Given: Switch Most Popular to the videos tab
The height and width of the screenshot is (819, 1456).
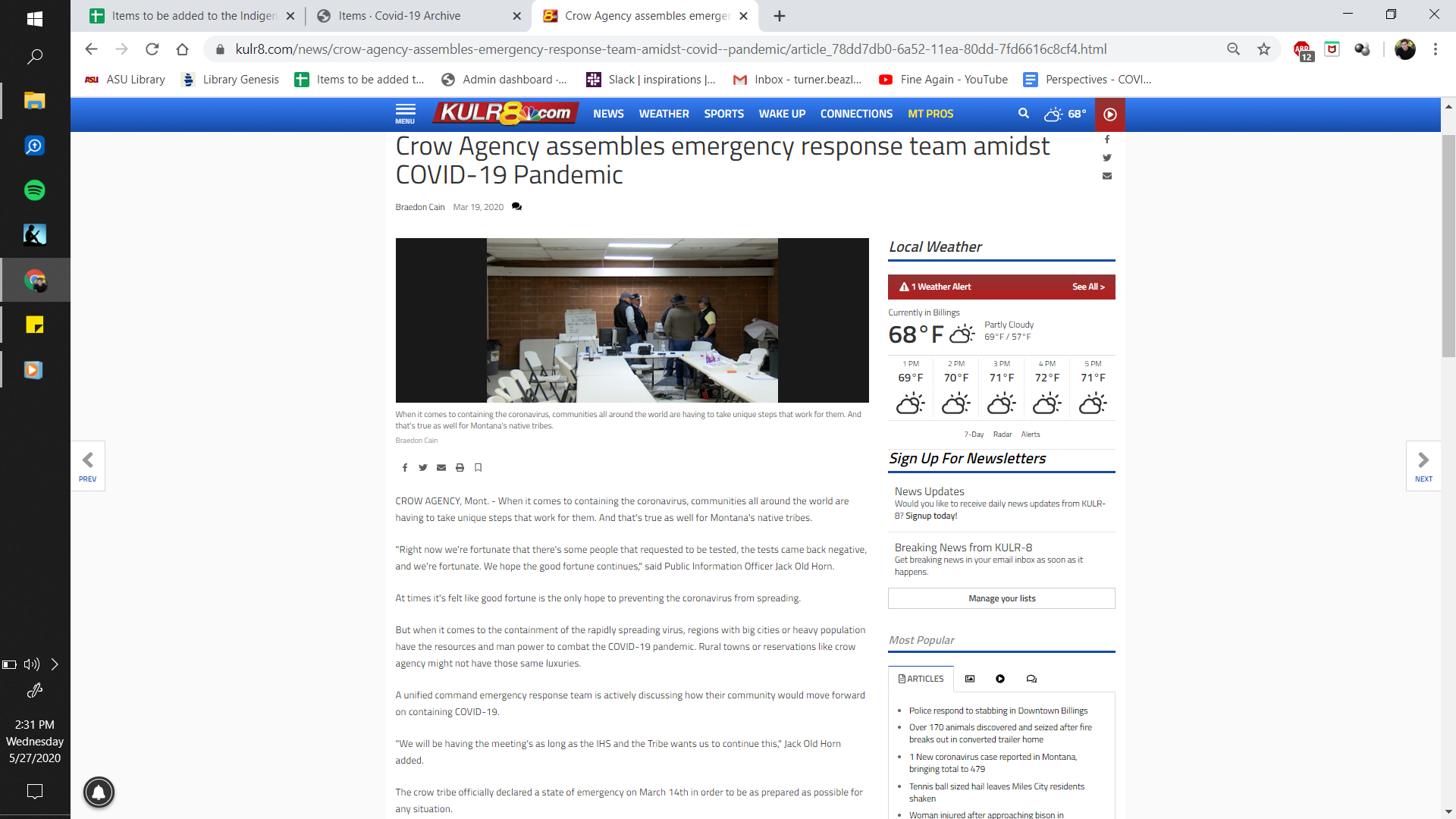Looking at the screenshot, I should [1000, 679].
